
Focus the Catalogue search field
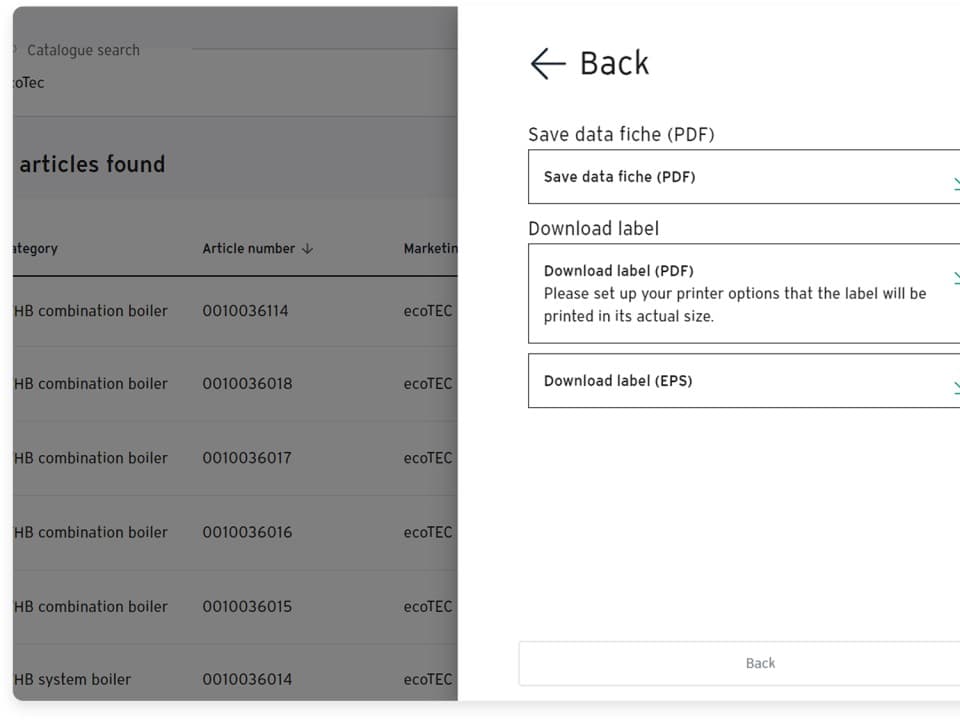coord(83,50)
